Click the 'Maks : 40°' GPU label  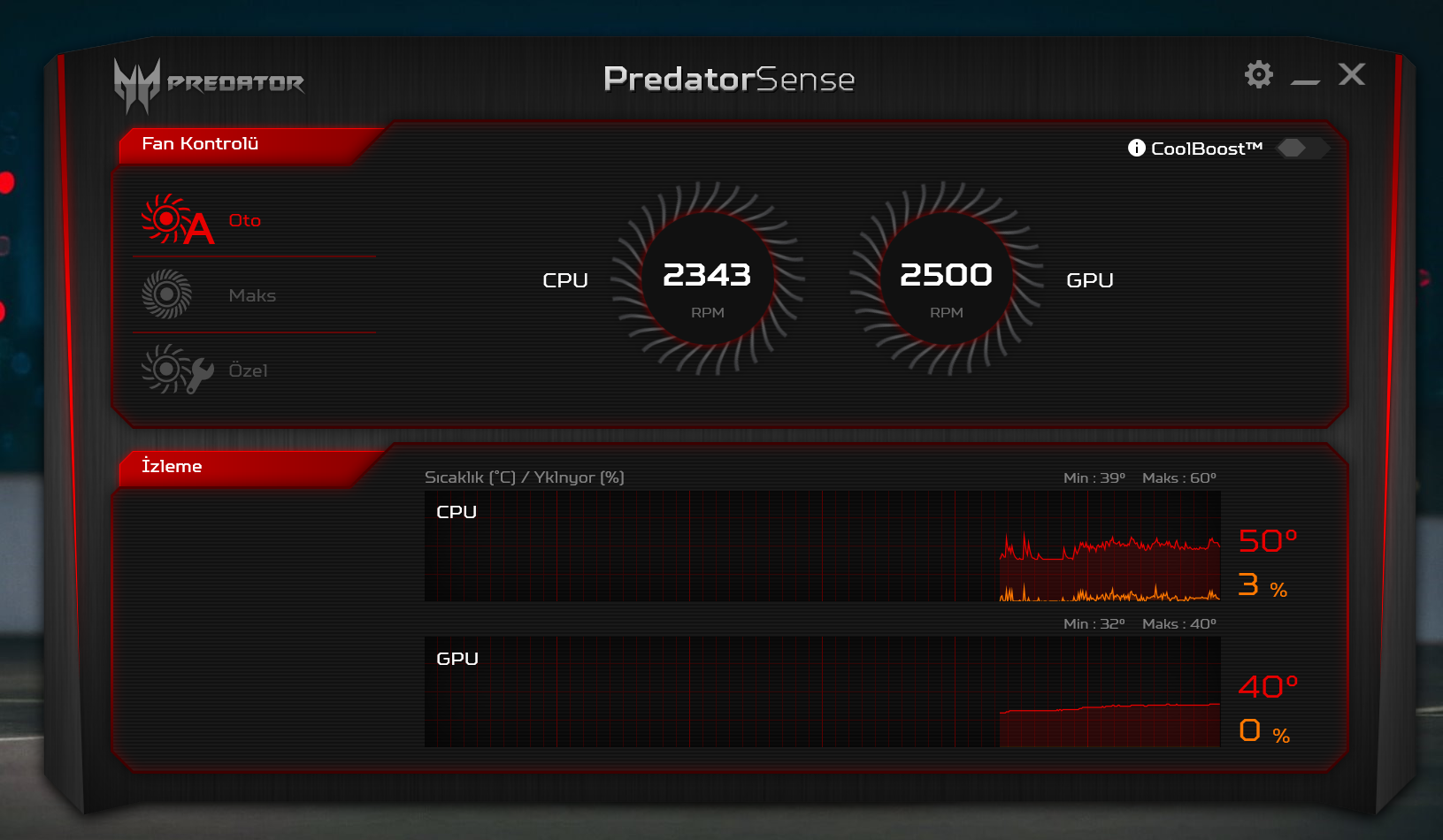(x=1179, y=623)
